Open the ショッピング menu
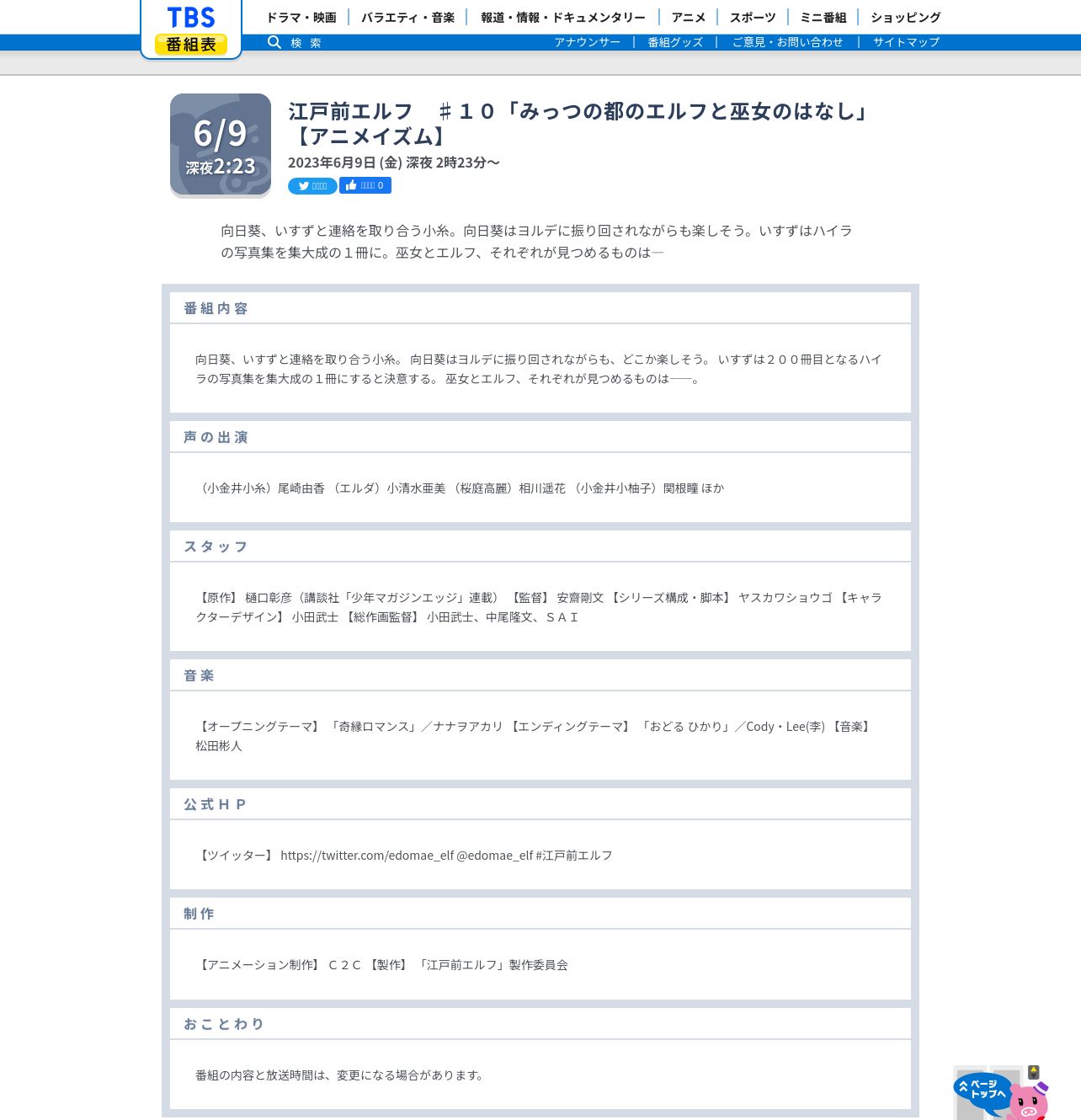The height and width of the screenshot is (1120, 1081). [906, 18]
